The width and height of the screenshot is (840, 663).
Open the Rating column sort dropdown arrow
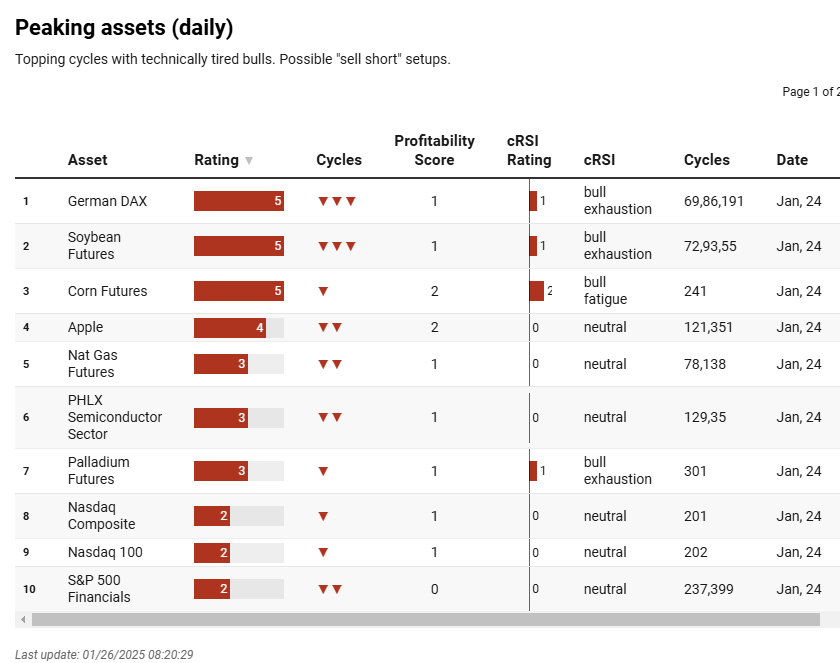248,160
